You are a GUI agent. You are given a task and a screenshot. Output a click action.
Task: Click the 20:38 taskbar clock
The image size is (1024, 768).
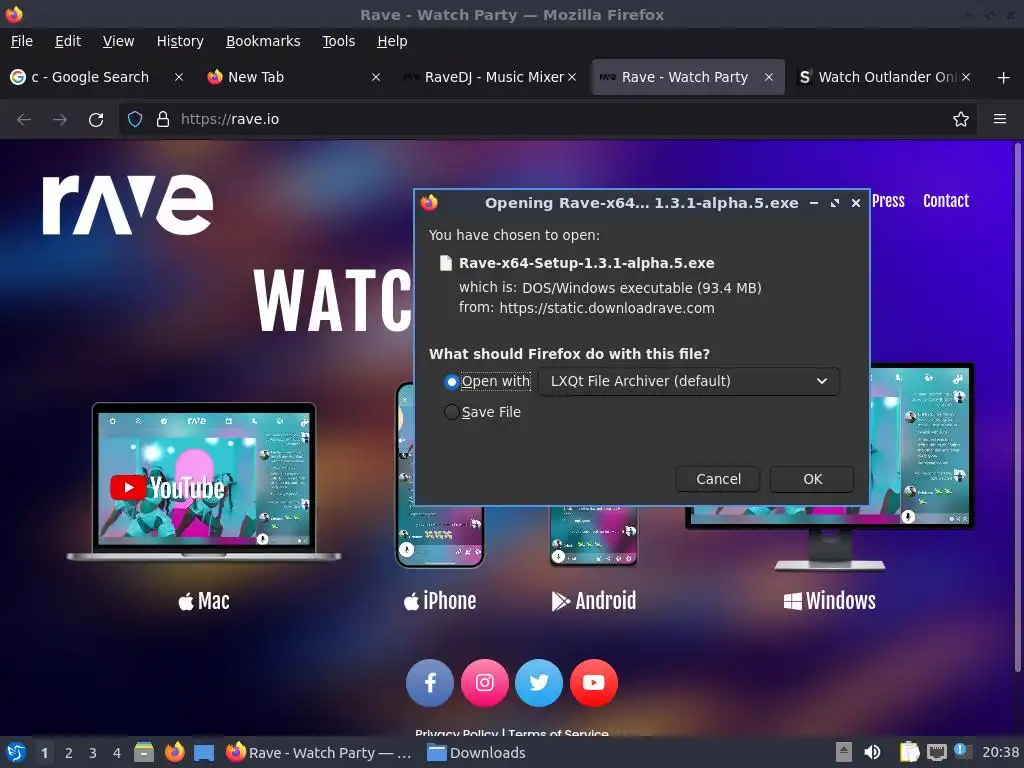point(1000,753)
